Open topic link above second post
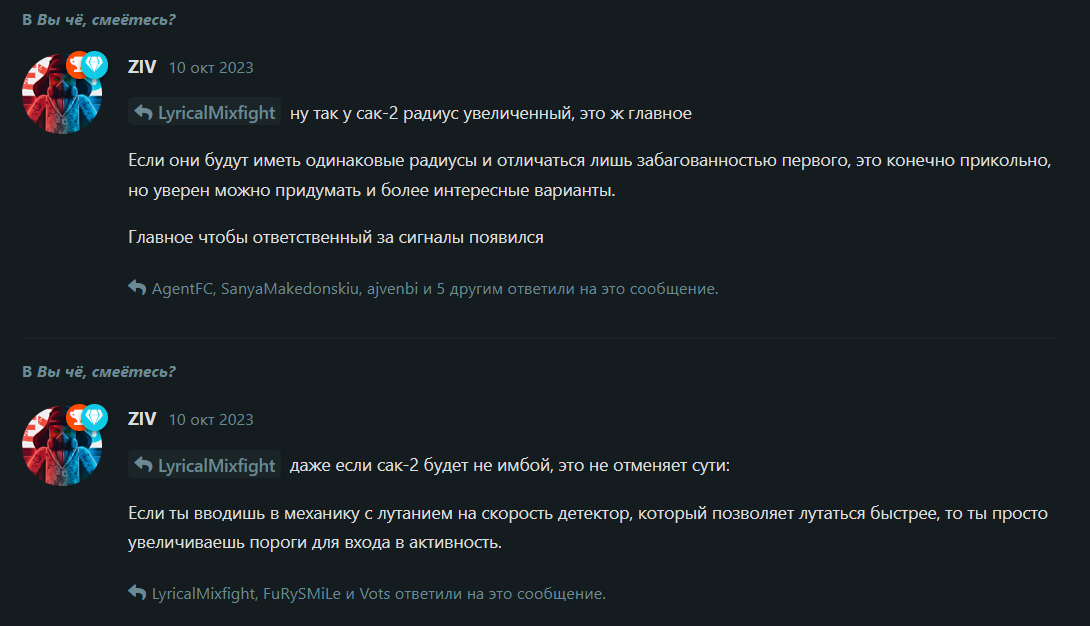This screenshot has width=1090, height=626. tap(106, 372)
